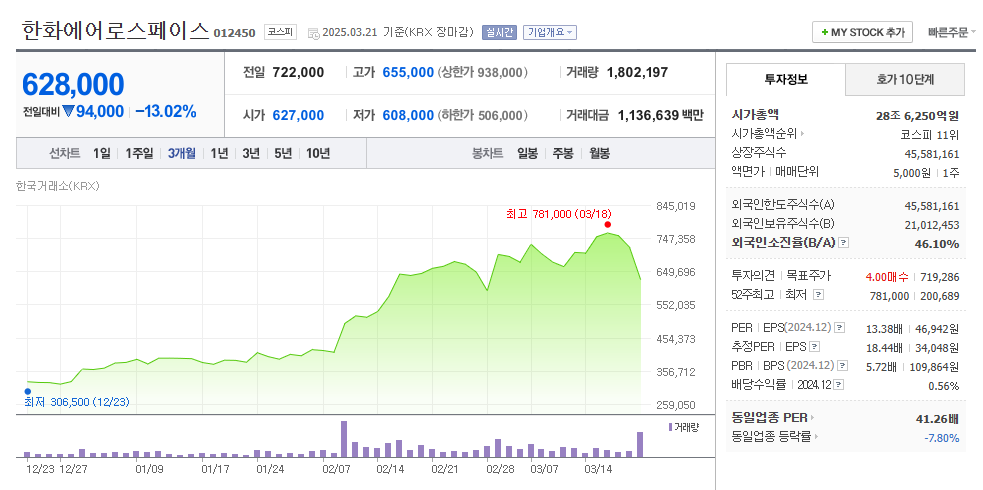
Task: Show the 월봉 candlestick chart
Action: pyautogui.click(x=599, y=153)
